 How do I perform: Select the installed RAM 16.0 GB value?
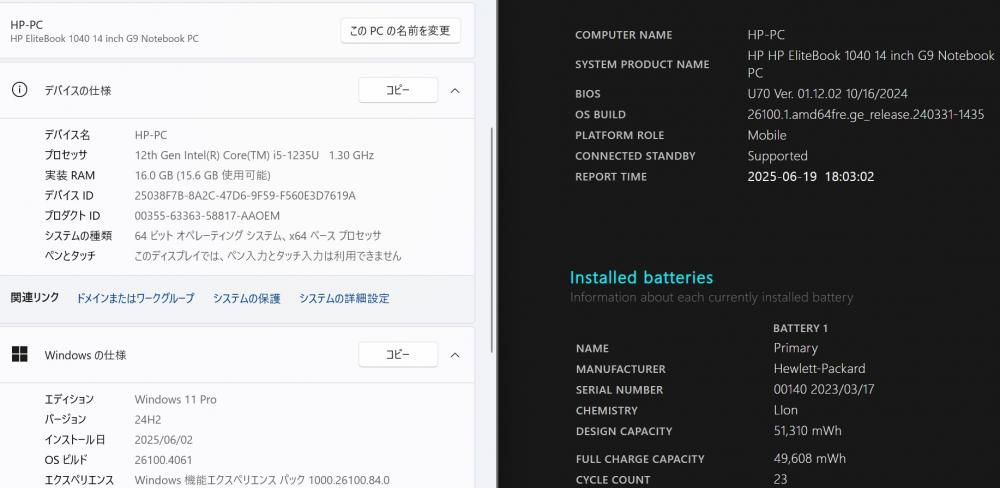click(202, 175)
